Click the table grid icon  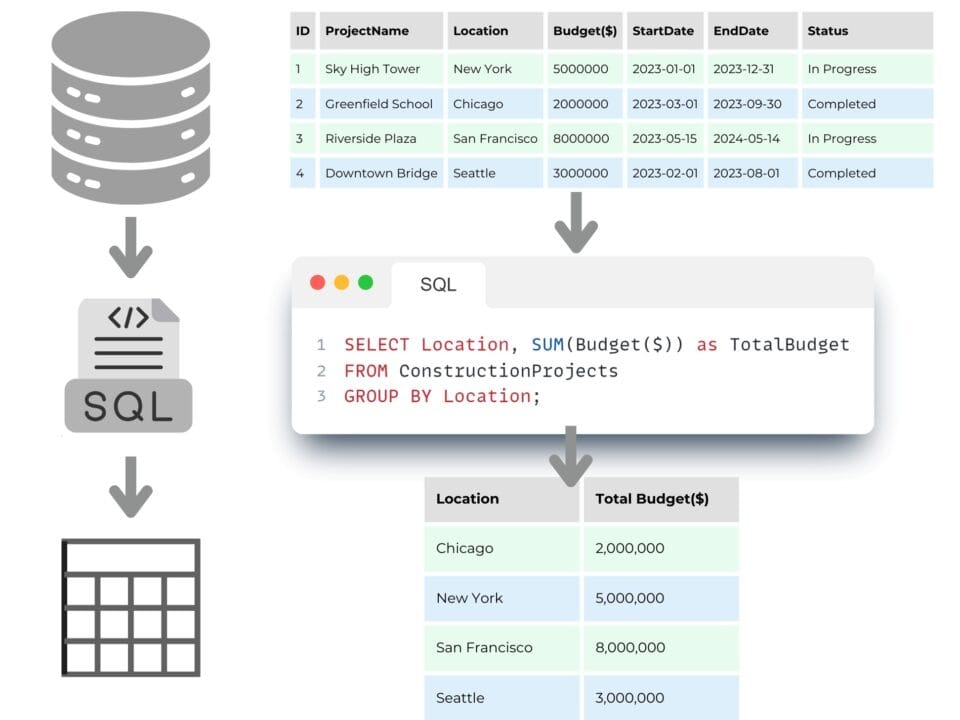130,607
